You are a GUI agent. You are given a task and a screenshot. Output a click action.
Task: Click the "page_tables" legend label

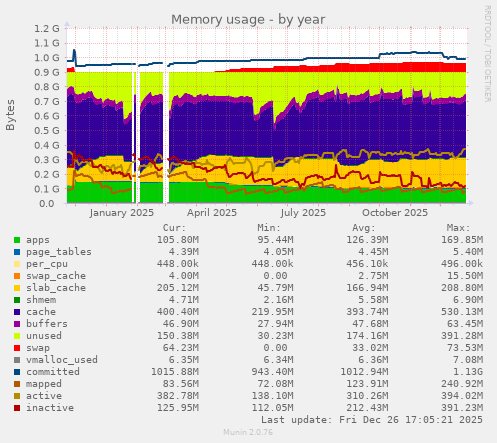click(x=59, y=252)
